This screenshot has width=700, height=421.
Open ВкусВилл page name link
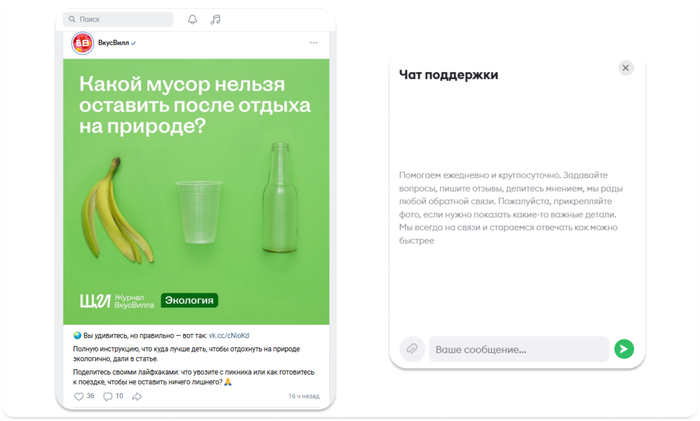tap(113, 43)
